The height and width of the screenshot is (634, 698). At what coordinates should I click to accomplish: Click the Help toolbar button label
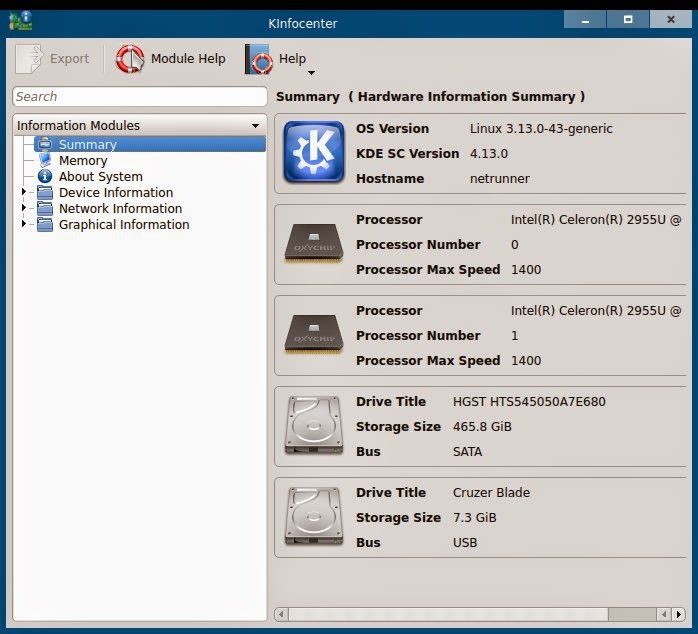[292, 58]
